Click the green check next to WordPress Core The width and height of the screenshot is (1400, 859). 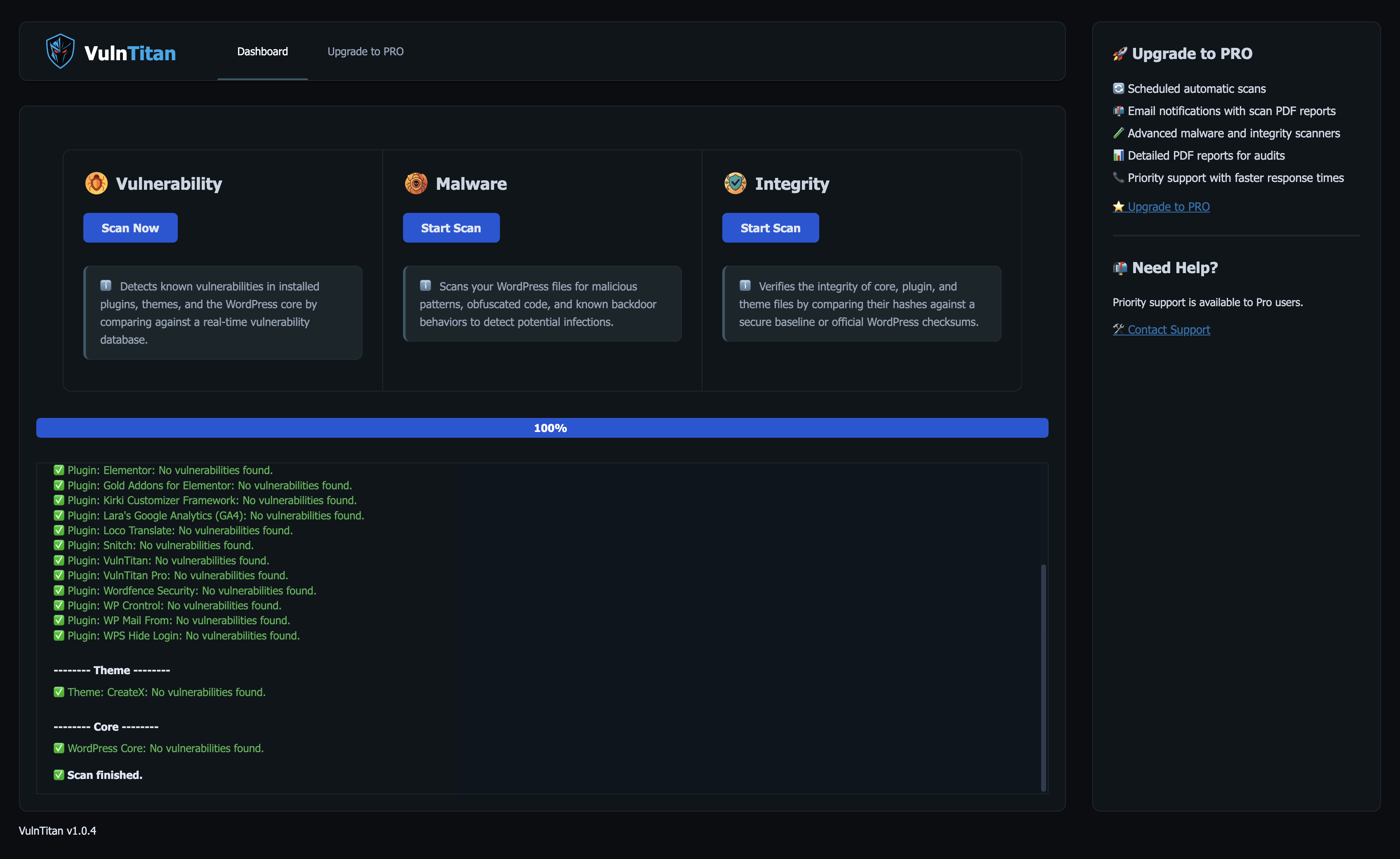59,748
